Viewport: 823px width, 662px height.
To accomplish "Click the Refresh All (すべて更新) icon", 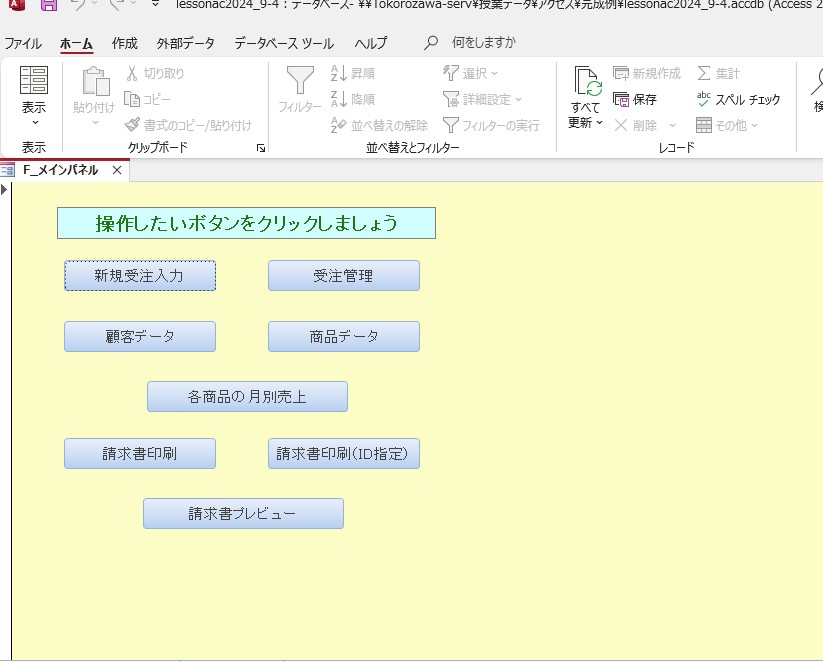I will point(586,83).
